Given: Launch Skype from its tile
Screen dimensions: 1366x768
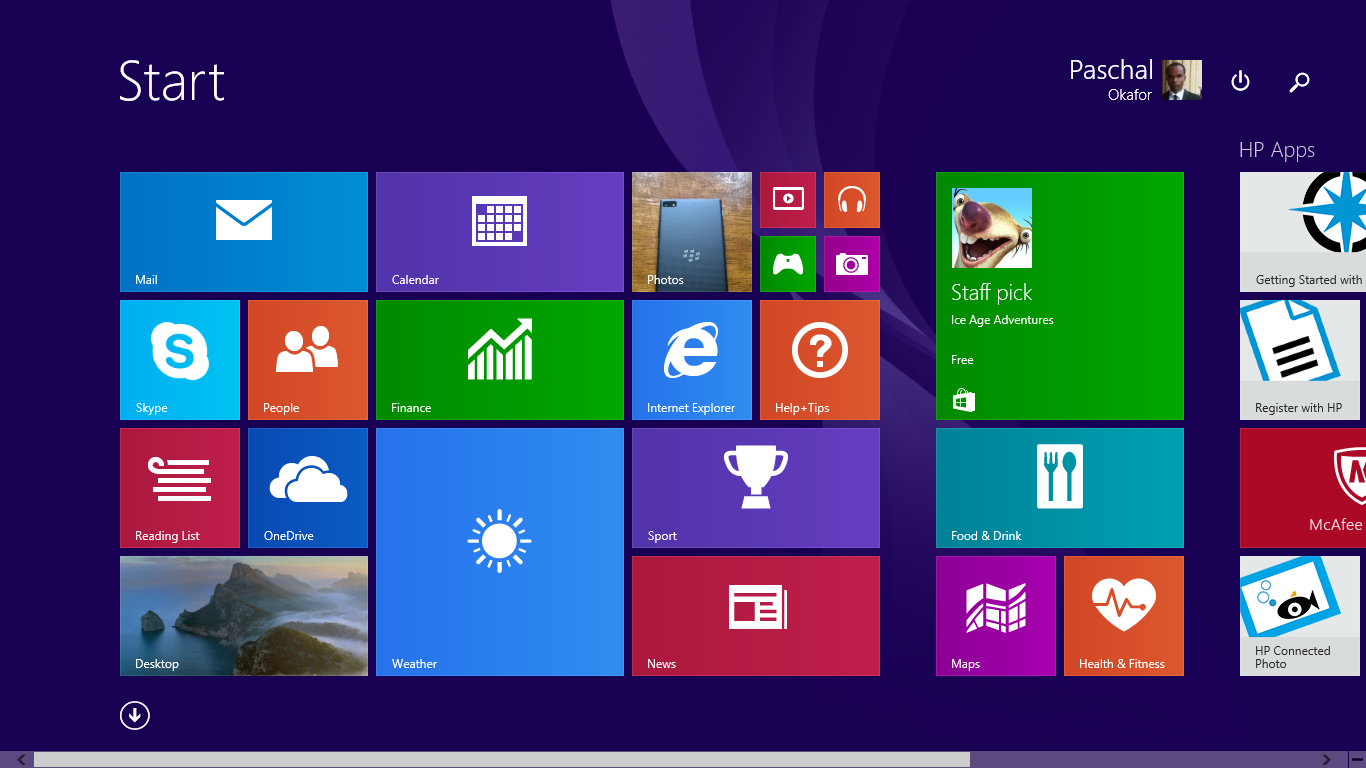Looking at the screenshot, I should pyautogui.click(x=180, y=360).
